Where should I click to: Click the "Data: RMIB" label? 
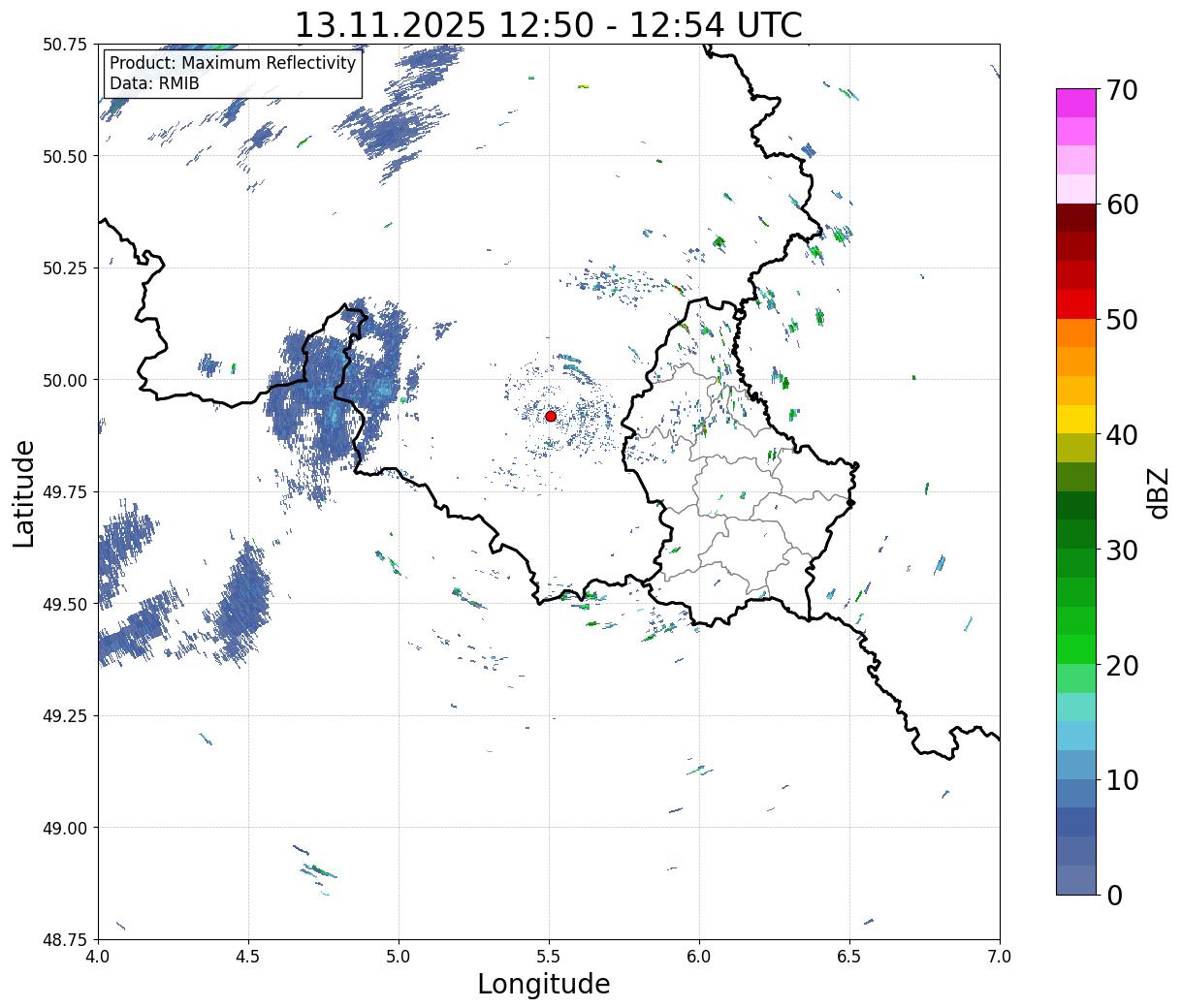154,83
